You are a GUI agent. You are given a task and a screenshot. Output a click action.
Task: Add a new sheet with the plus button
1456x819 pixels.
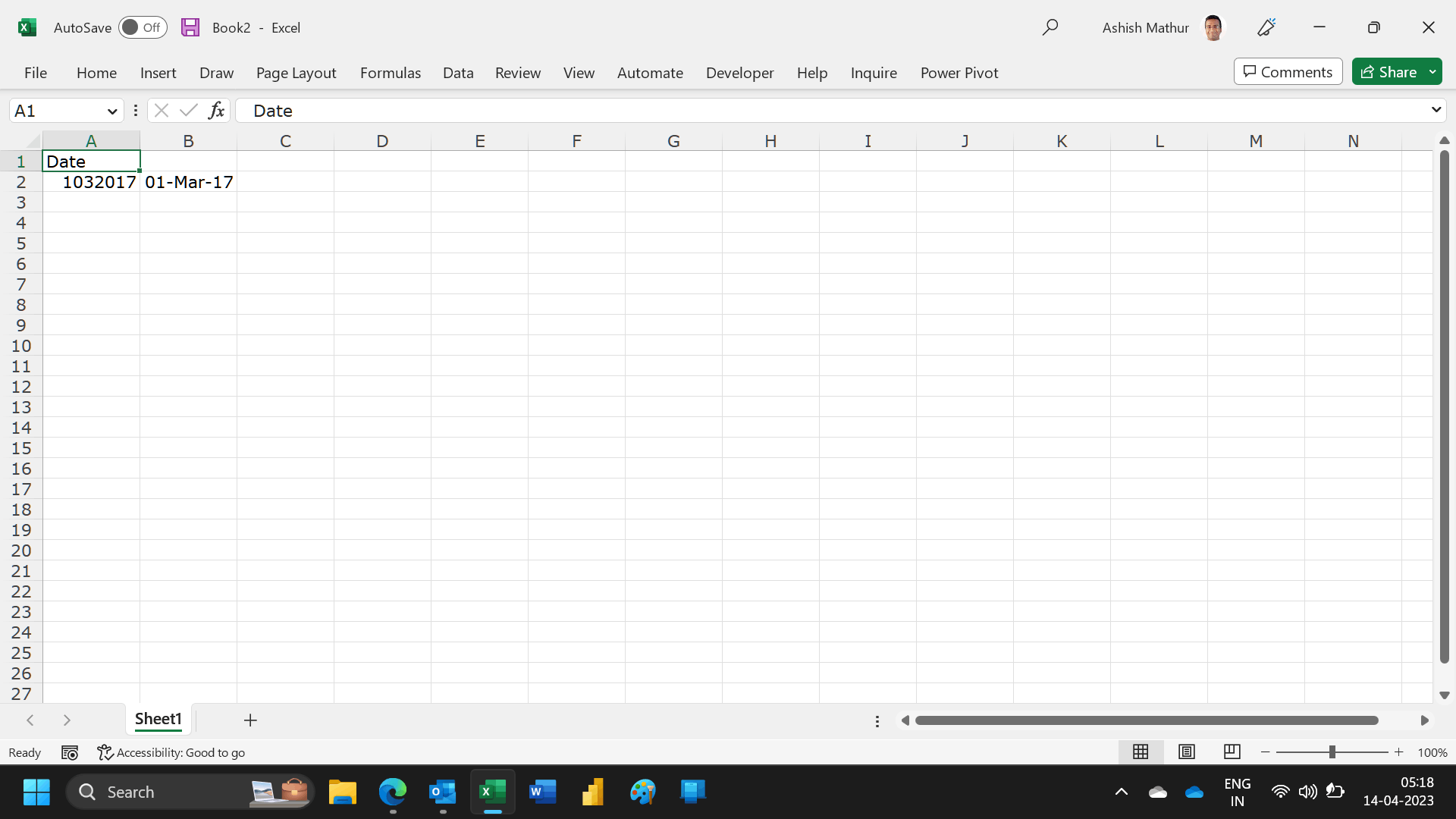[x=250, y=720]
